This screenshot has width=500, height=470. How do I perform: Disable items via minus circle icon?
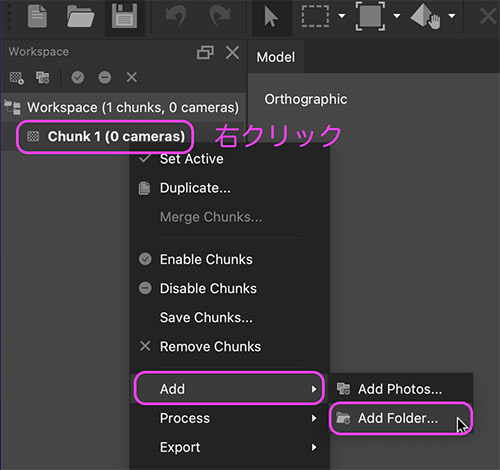105,78
